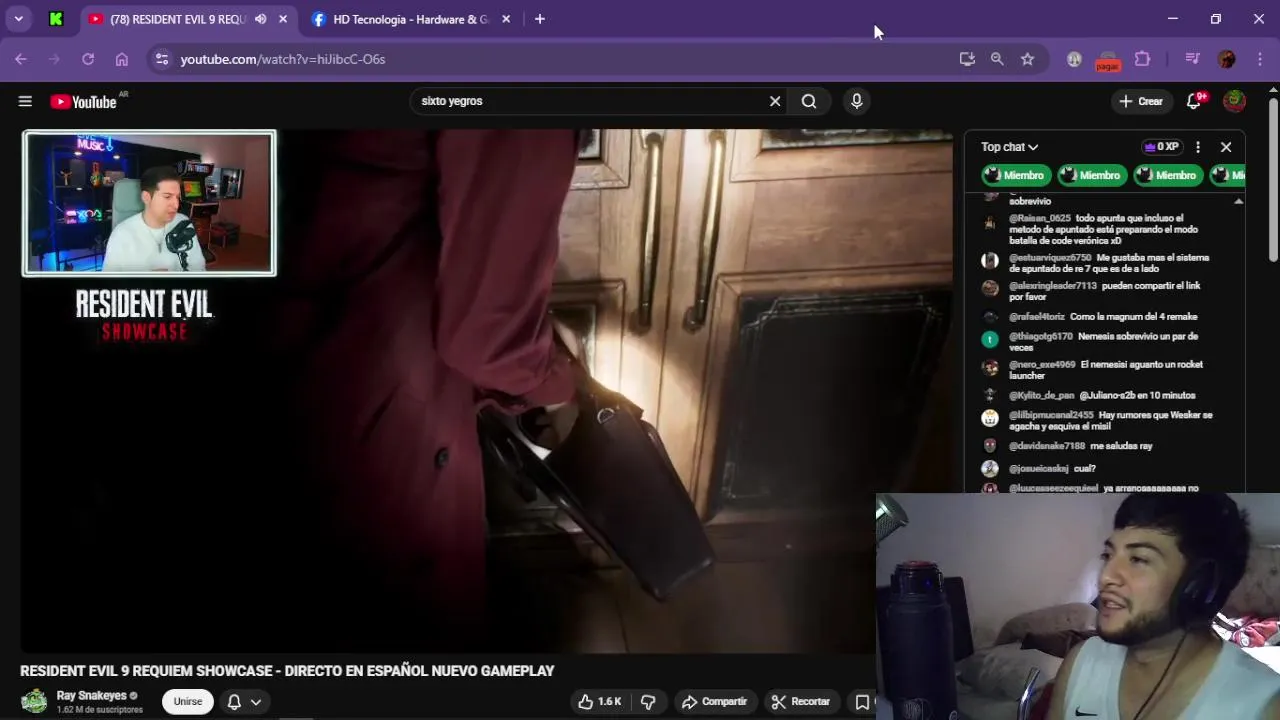The height and width of the screenshot is (720, 1280).
Task: Click the video title RESIDENT EVIL 9 REQUIEM SHOWCASE
Action: tap(287, 671)
